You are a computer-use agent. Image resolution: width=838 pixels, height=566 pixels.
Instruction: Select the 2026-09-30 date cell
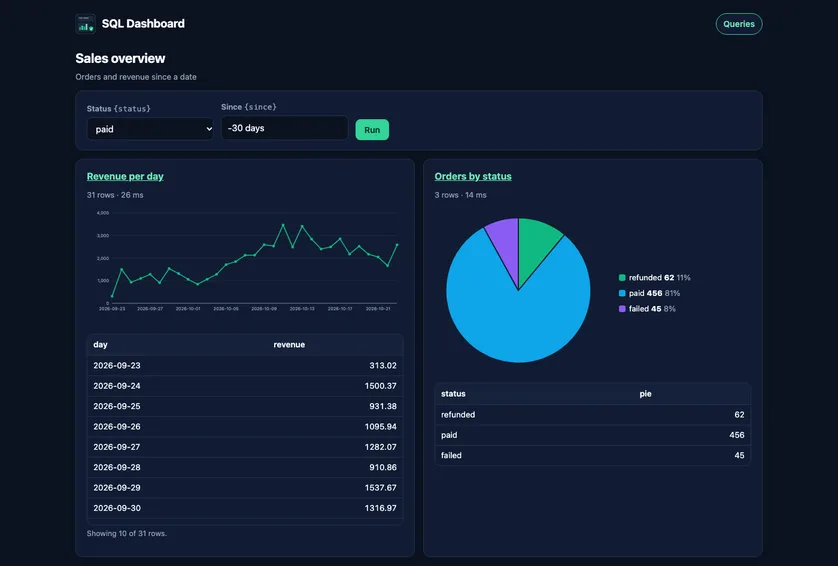[x=117, y=508]
